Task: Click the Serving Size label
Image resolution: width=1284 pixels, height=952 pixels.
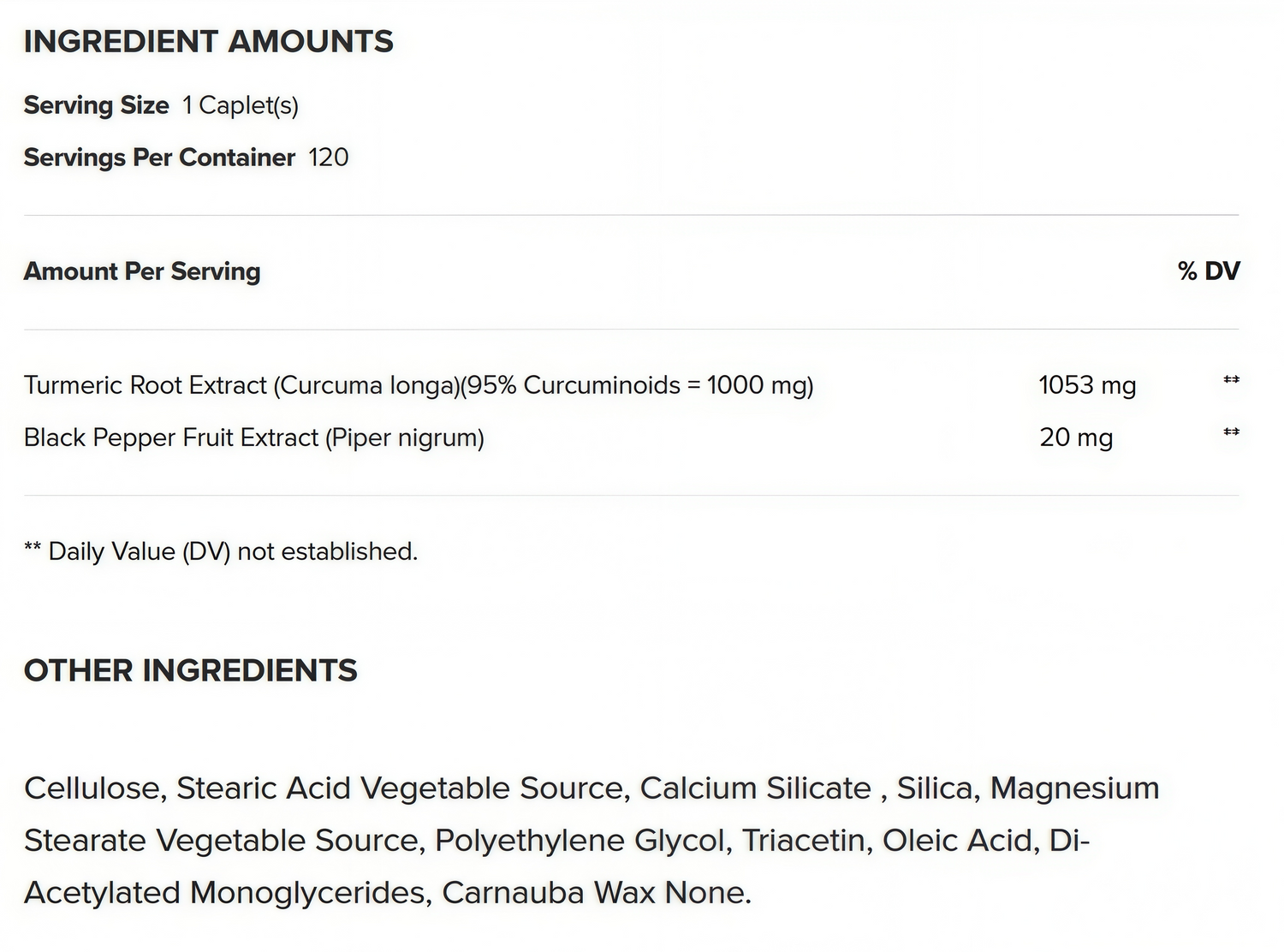Action: point(96,105)
